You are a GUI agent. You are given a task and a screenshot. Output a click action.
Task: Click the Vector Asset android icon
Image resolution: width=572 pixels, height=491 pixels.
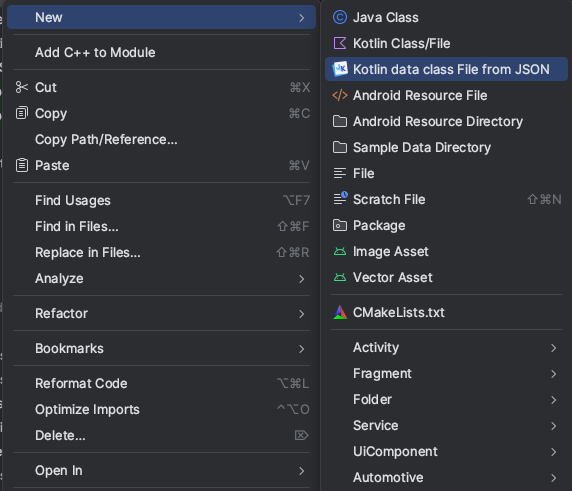pos(340,278)
